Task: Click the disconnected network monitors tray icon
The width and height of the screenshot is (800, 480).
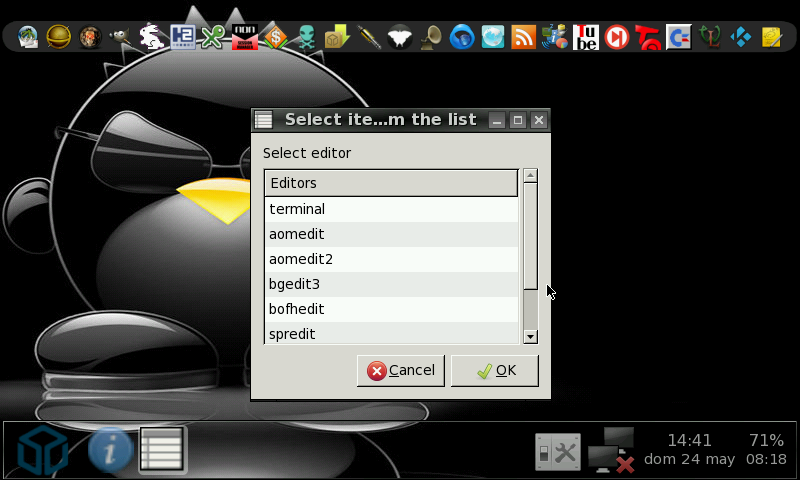Action: pyautogui.click(x=611, y=450)
